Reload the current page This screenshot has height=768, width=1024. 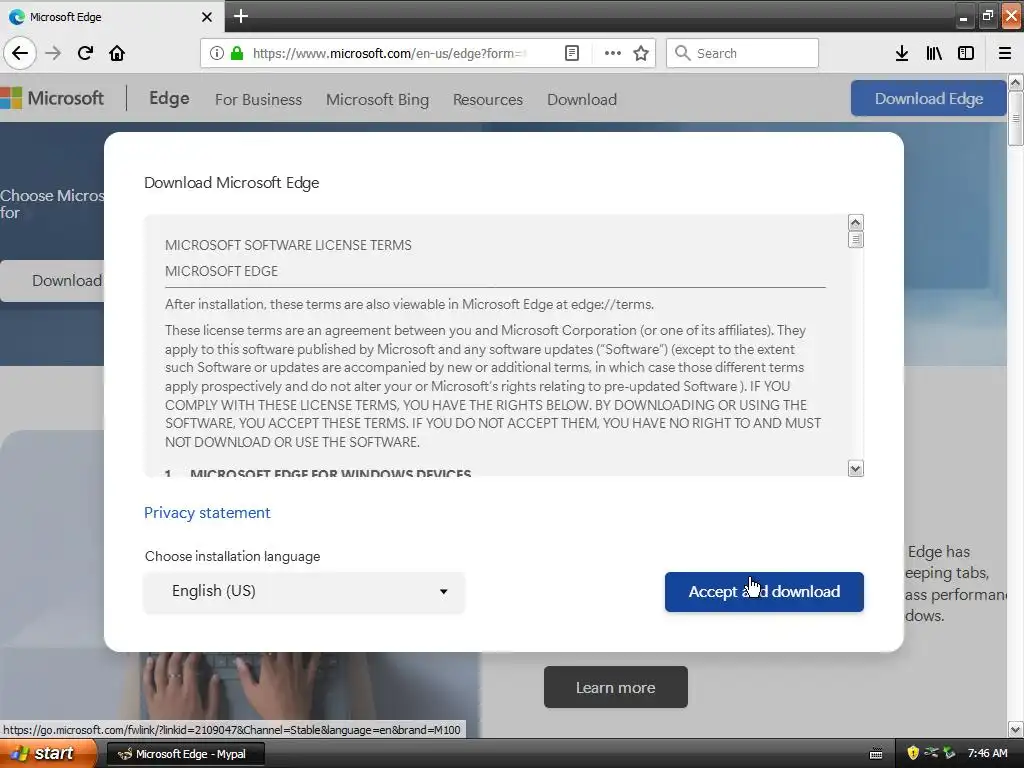coord(85,53)
